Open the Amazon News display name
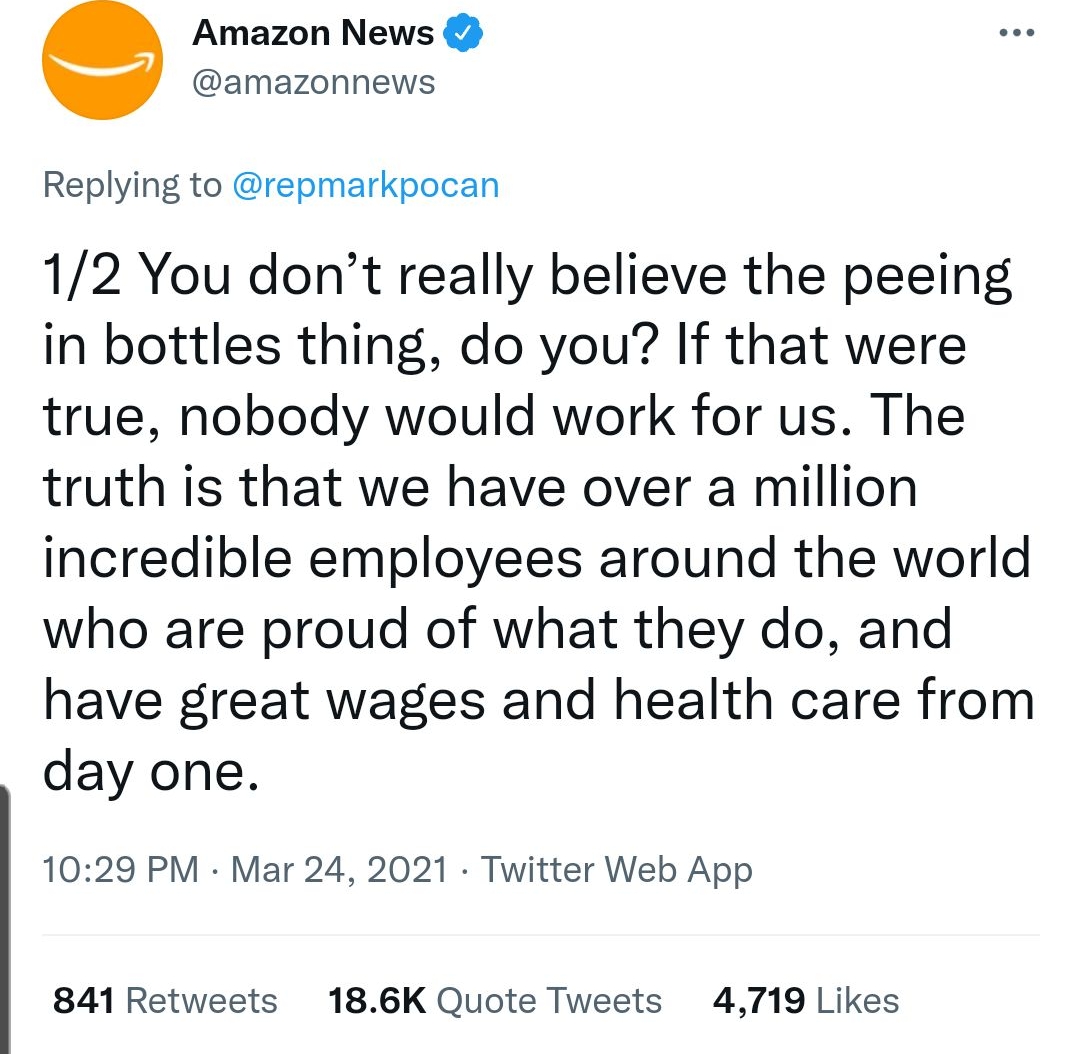1080x1054 pixels. (313, 32)
